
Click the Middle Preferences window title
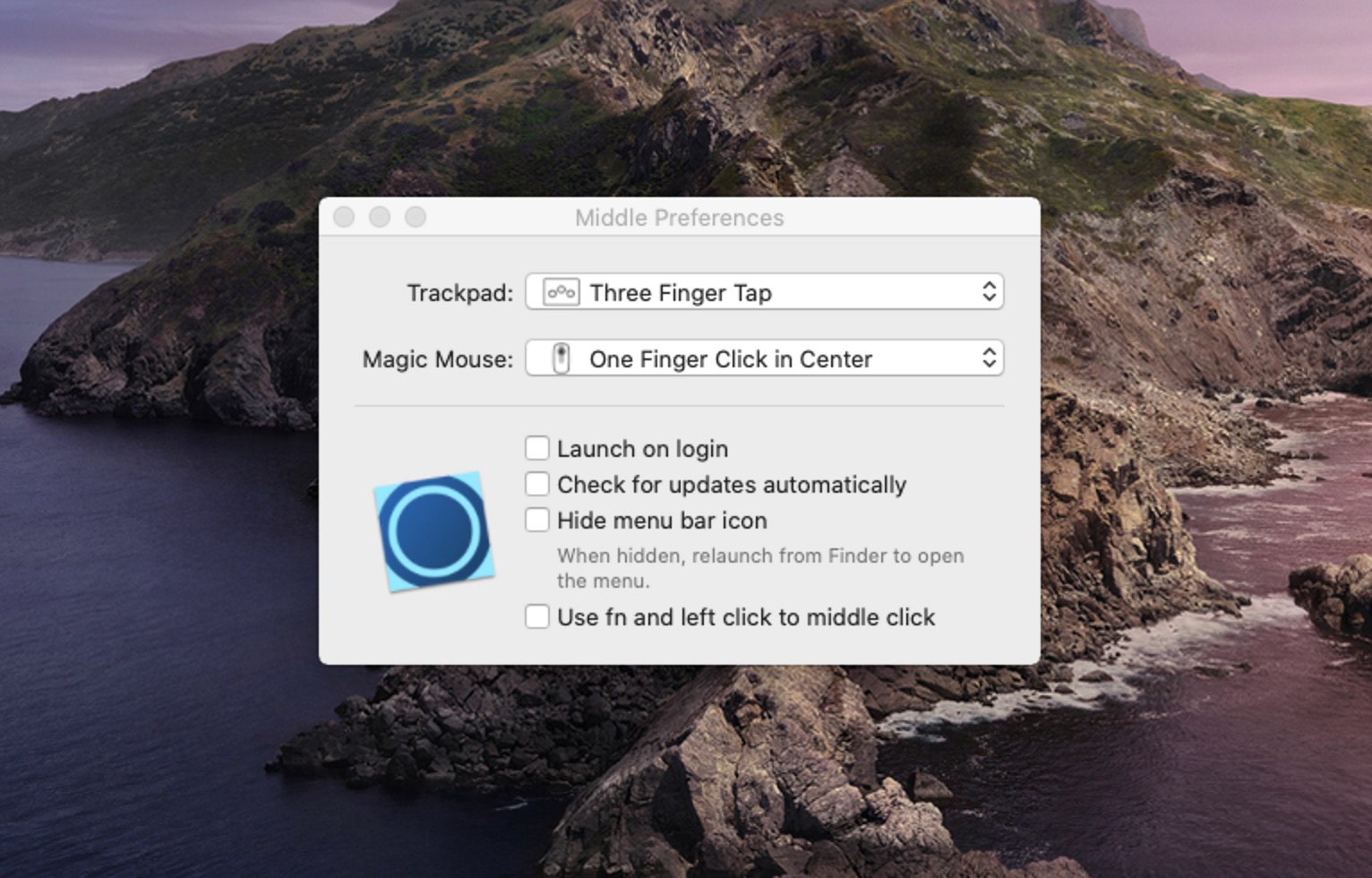point(679,218)
